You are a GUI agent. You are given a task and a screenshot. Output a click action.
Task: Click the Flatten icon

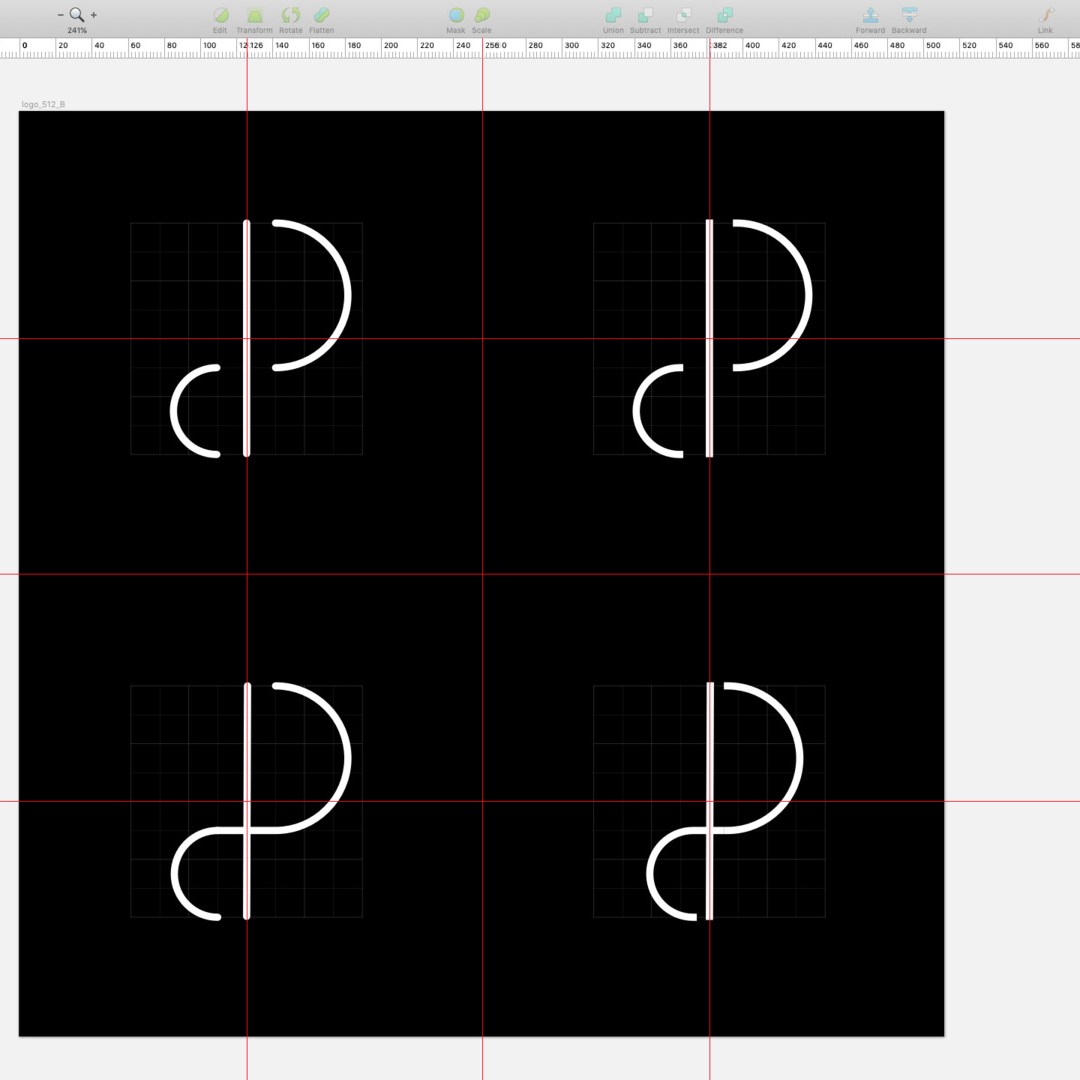[x=322, y=15]
